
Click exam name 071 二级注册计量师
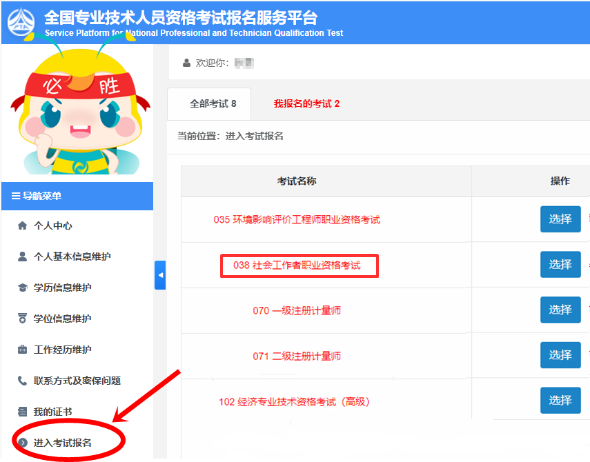pyautogui.click(x=297, y=356)
